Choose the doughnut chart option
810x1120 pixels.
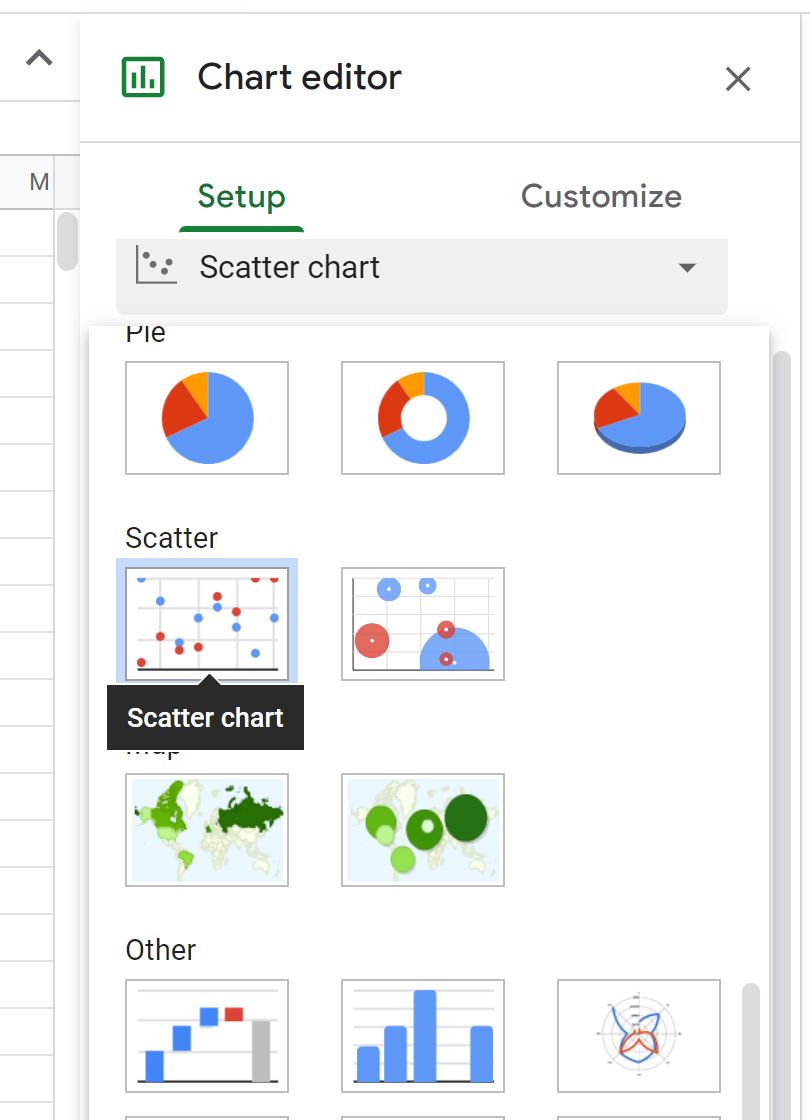click(423, 418)
